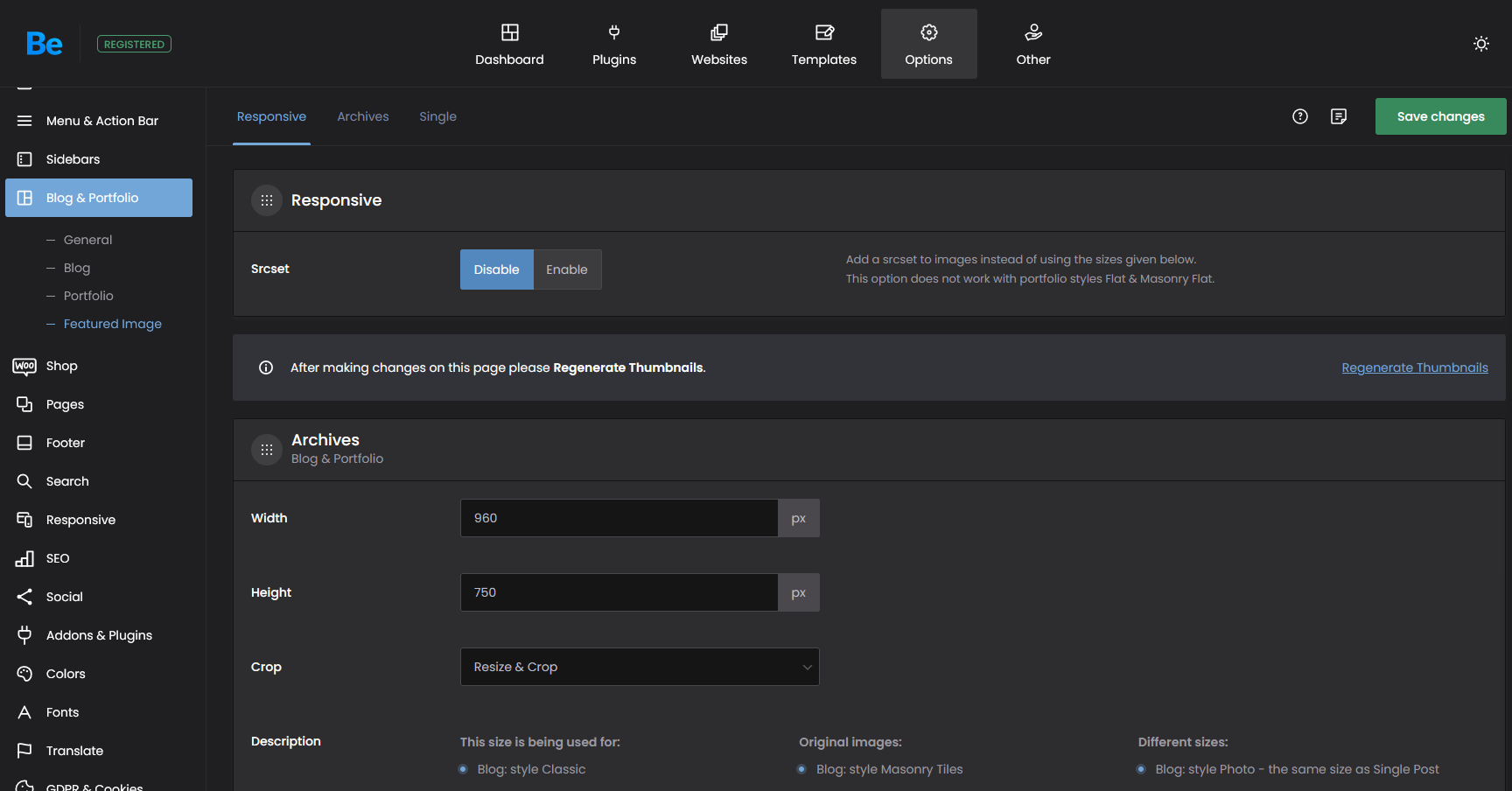Click Regenerate Thumbnails link
Image resolution: width=1512 pixels, height=791 pixels.
point(1415,367)
